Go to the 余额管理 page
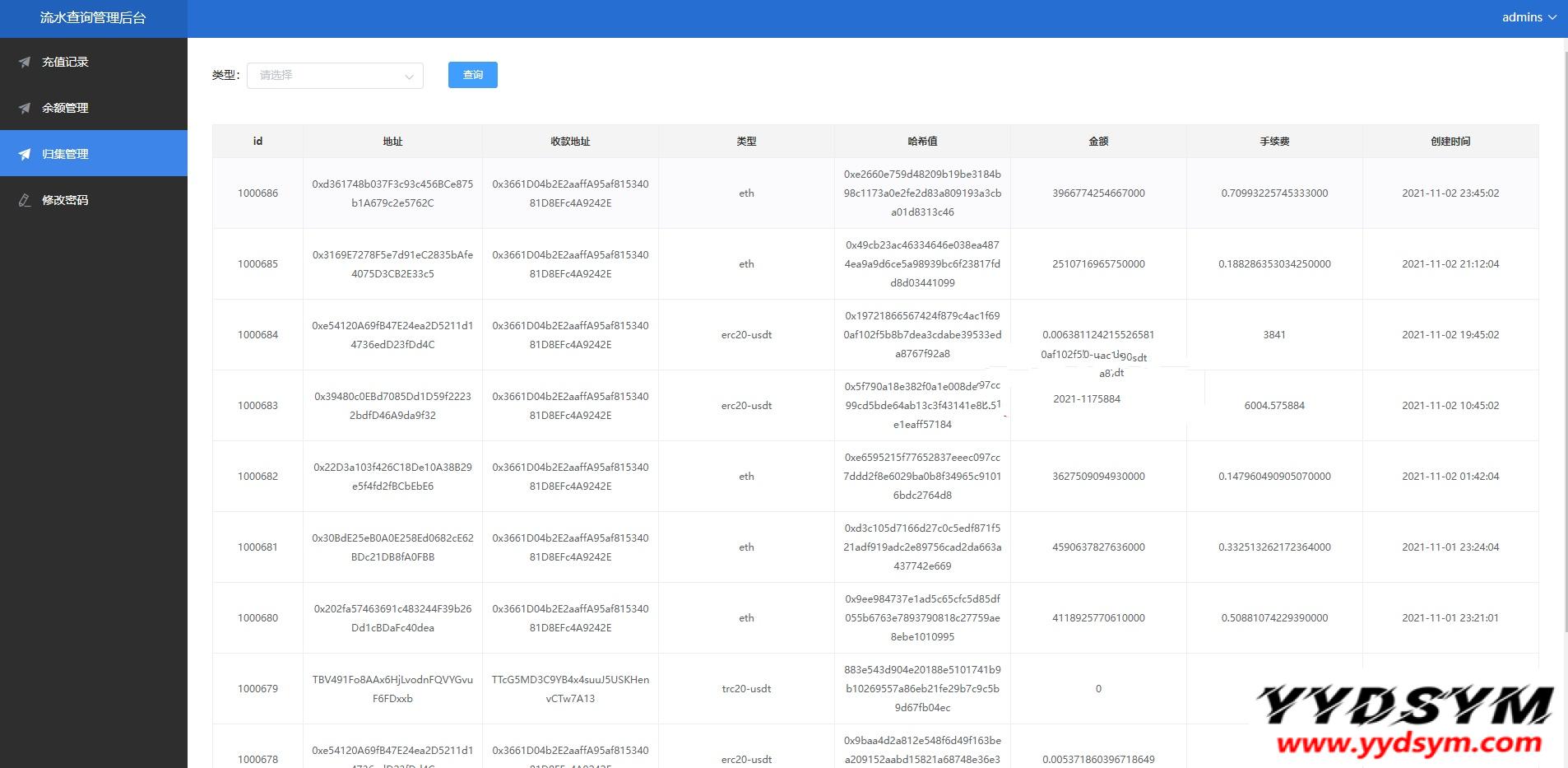 (65, 108)
